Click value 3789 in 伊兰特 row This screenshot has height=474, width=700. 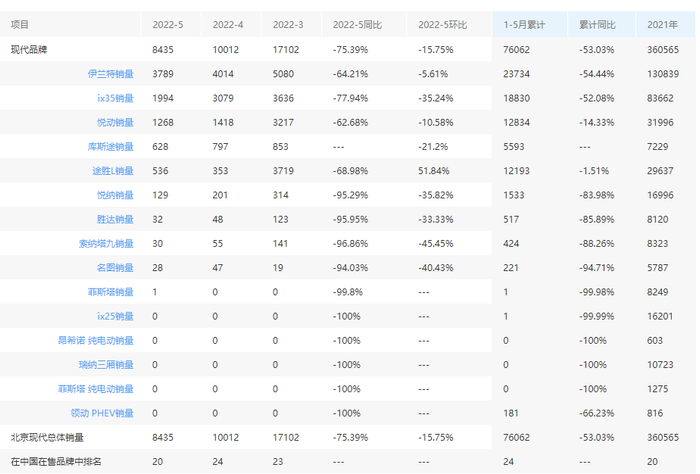coord(163,74)
